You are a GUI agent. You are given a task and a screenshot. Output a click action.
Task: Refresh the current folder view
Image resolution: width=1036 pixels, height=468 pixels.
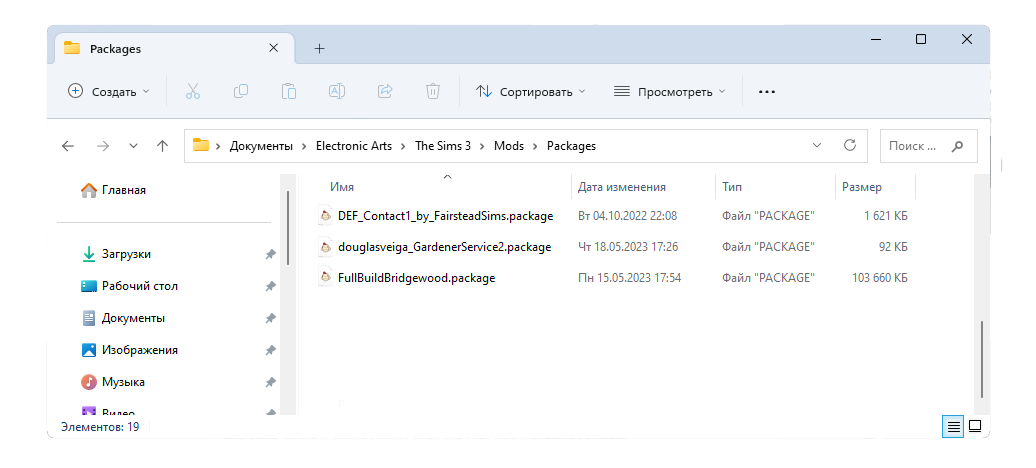point(850,145)
